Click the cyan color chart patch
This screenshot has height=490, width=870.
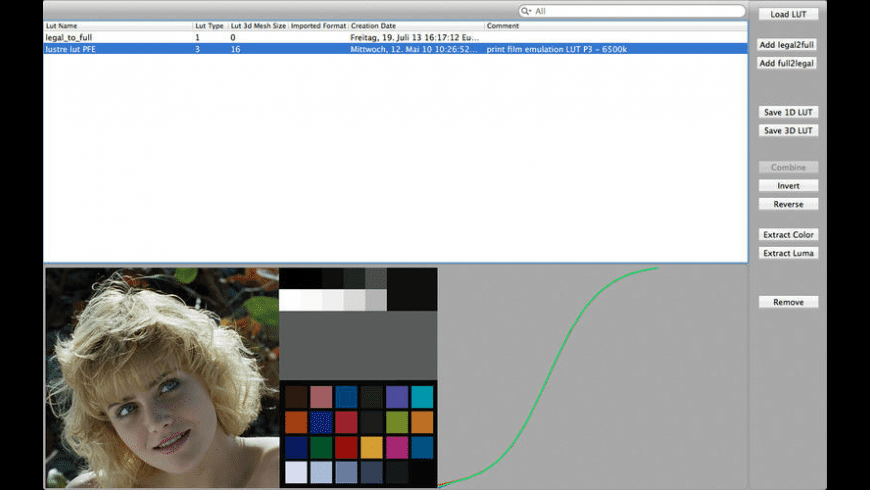(x=422, y=397)
